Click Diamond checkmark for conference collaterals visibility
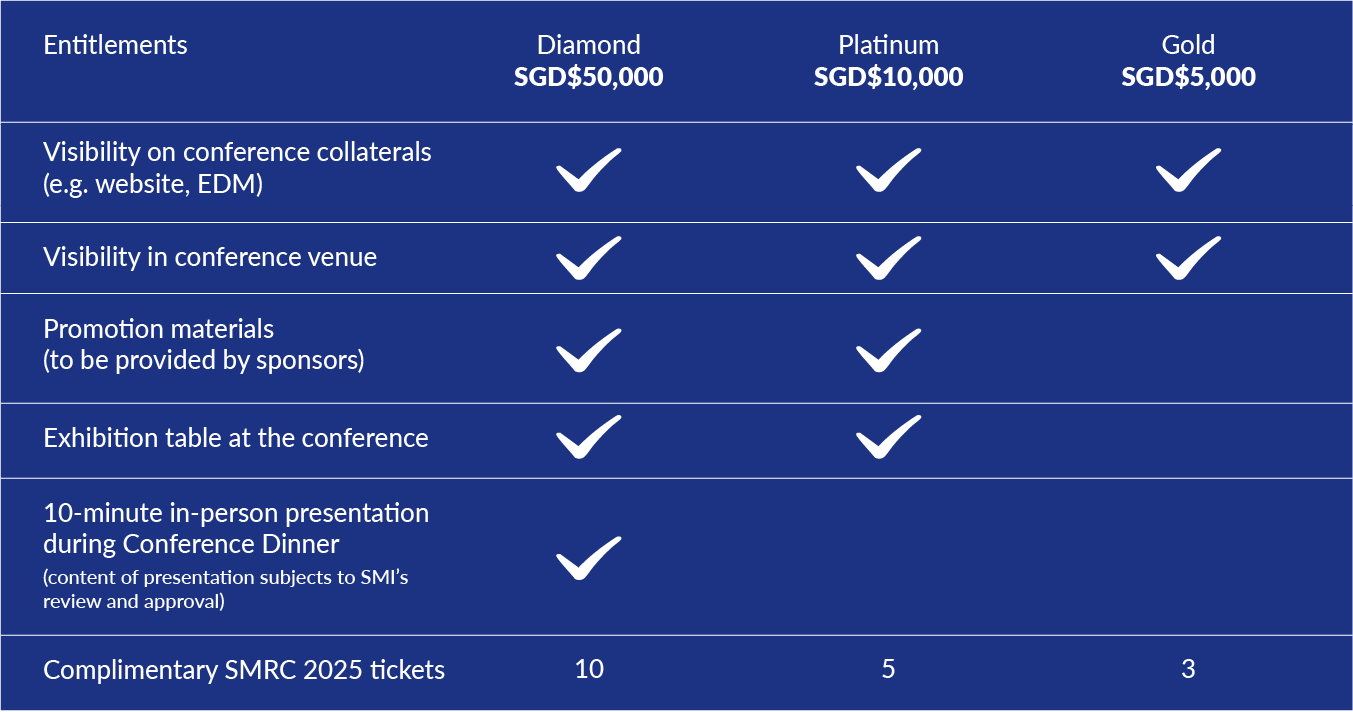This screenshot has height=712, width=1353. click(588, 170)
